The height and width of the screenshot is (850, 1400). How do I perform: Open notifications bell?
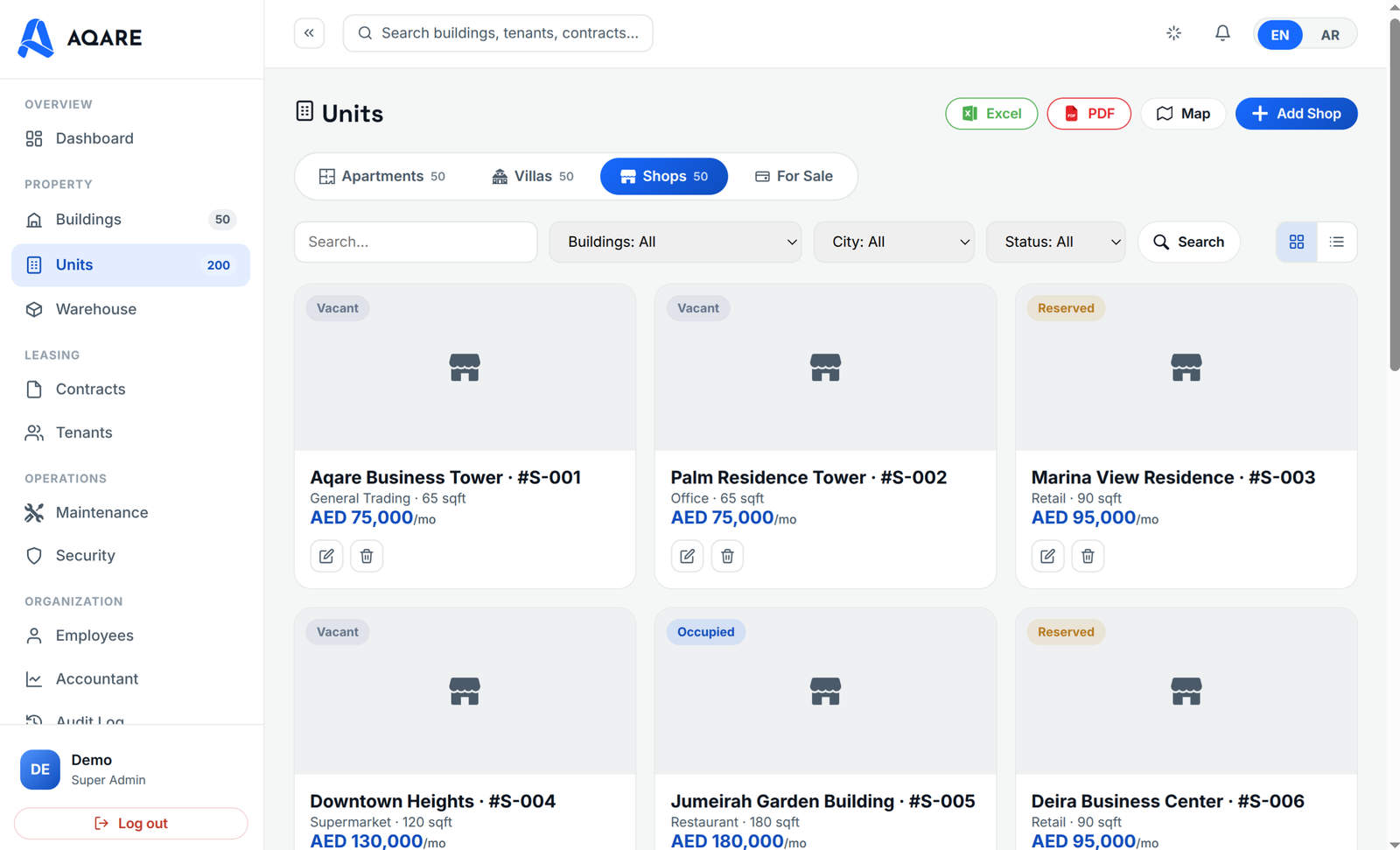(1222, 33)
